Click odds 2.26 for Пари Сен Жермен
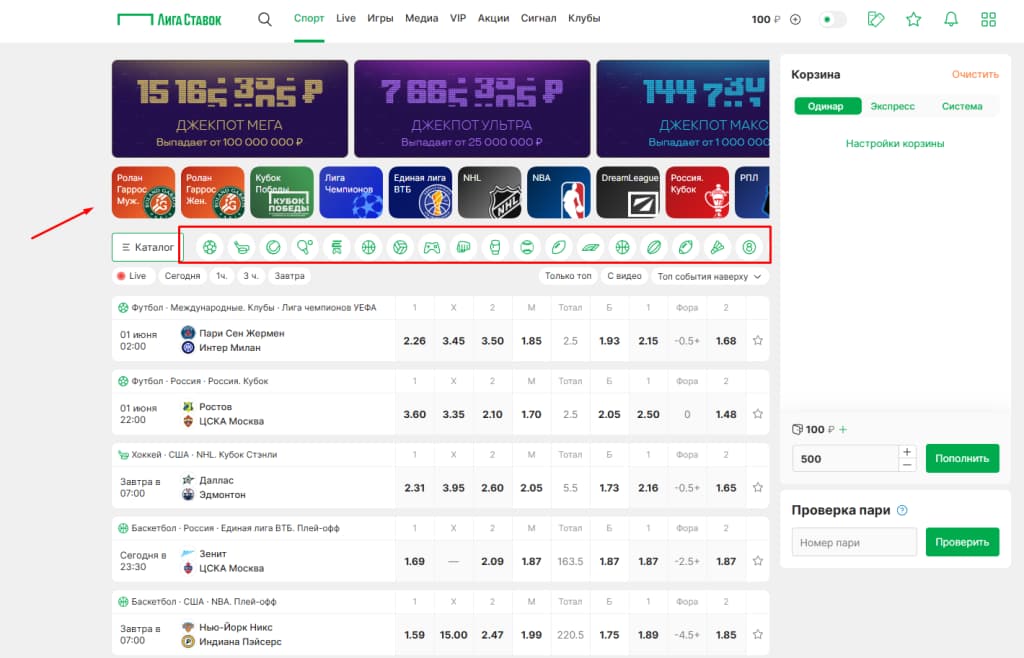Viewport: 1024px width, 658px height. coord(415,341)
